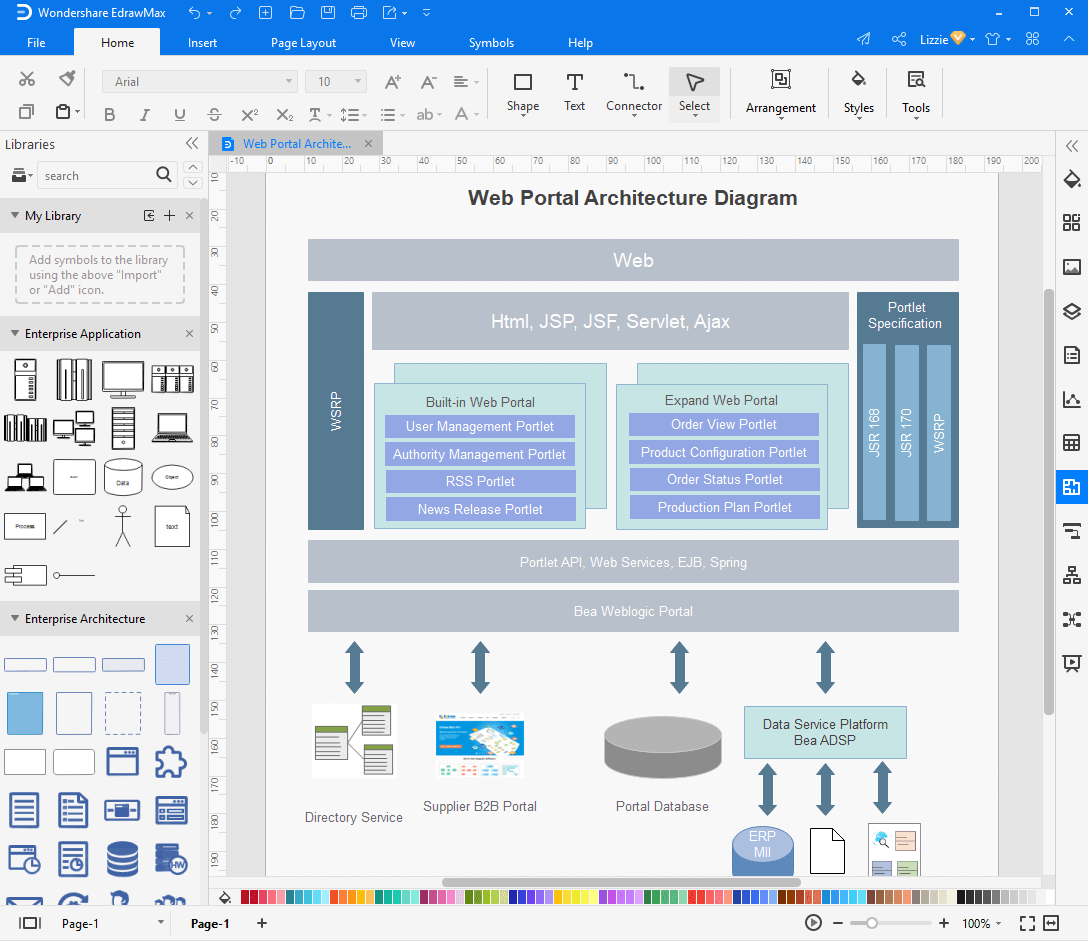
Task: Click the Add page plus button
Action: click(x=262, y=923)
